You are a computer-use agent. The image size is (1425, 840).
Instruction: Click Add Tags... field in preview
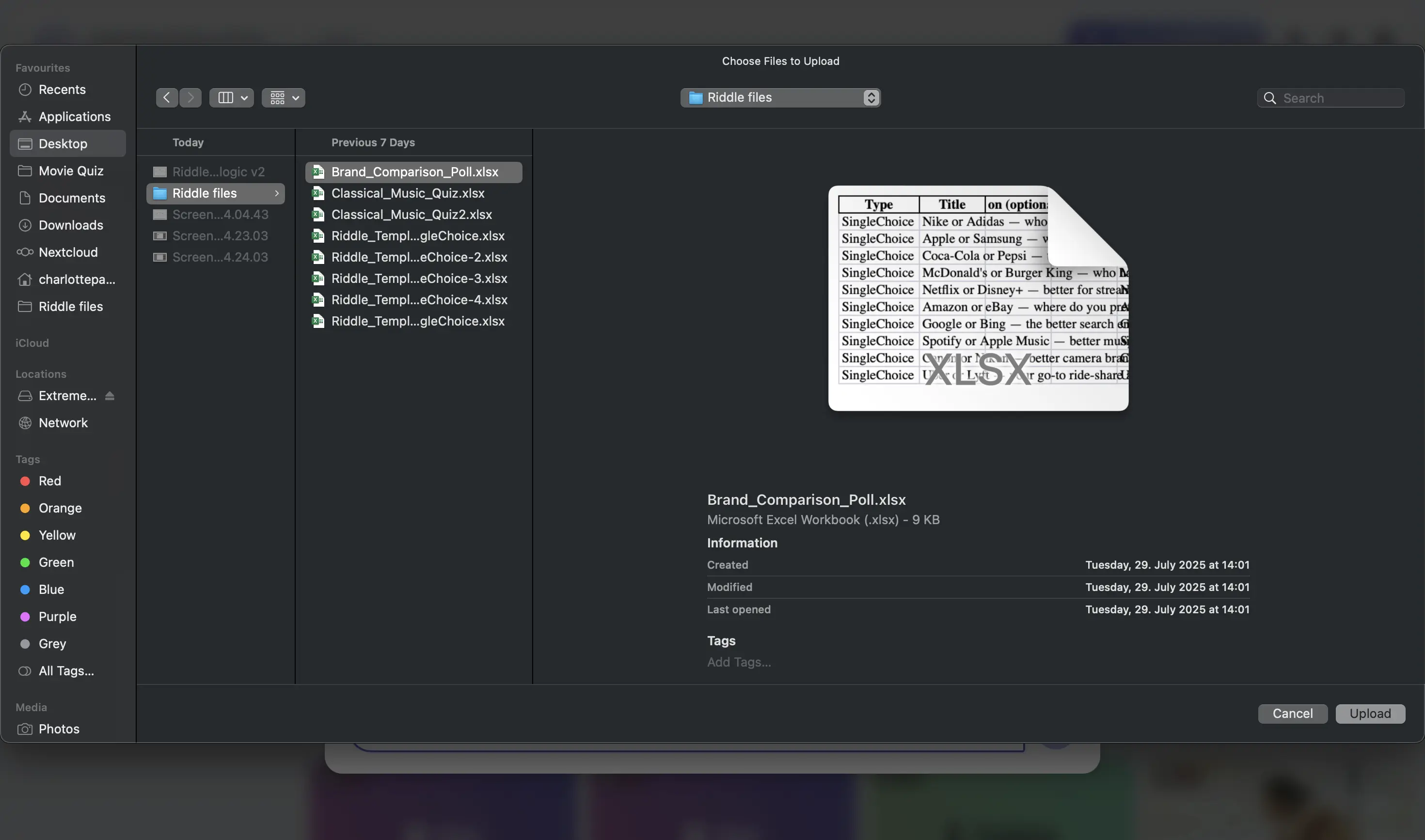pyautogui.click(x=739, y=662)
